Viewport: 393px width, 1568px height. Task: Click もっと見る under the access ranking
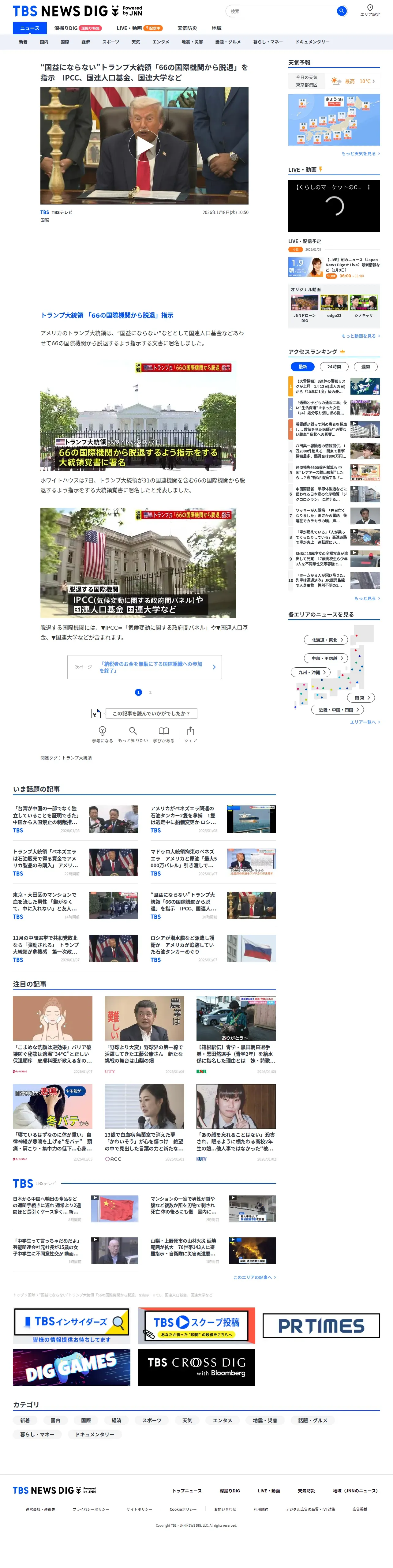click(367, 598)
